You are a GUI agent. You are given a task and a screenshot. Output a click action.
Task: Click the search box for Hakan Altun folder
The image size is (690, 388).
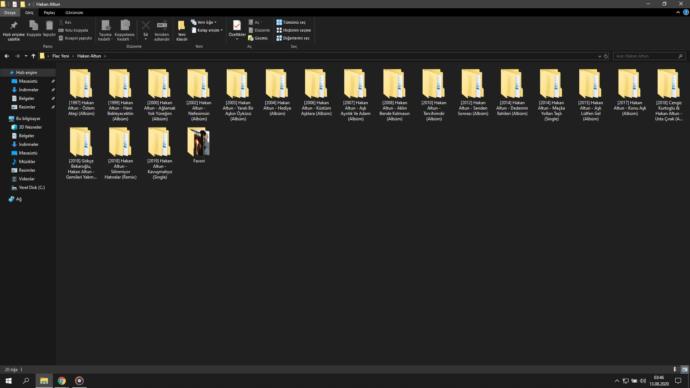[649, 56]
